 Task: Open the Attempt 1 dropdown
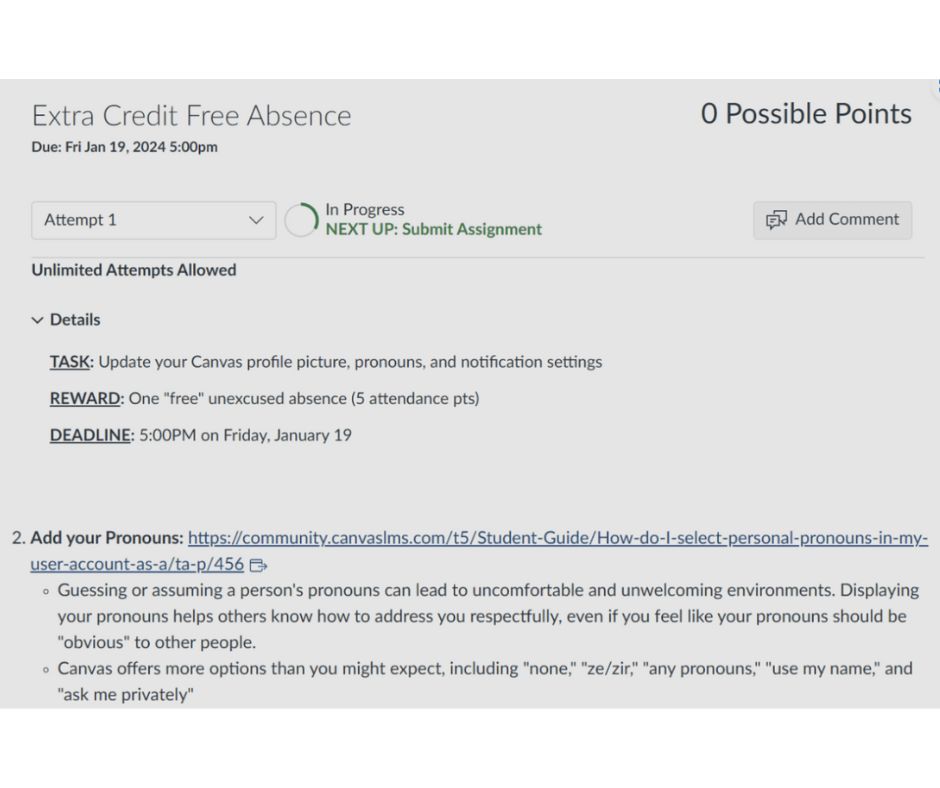(x=153, y=220)
